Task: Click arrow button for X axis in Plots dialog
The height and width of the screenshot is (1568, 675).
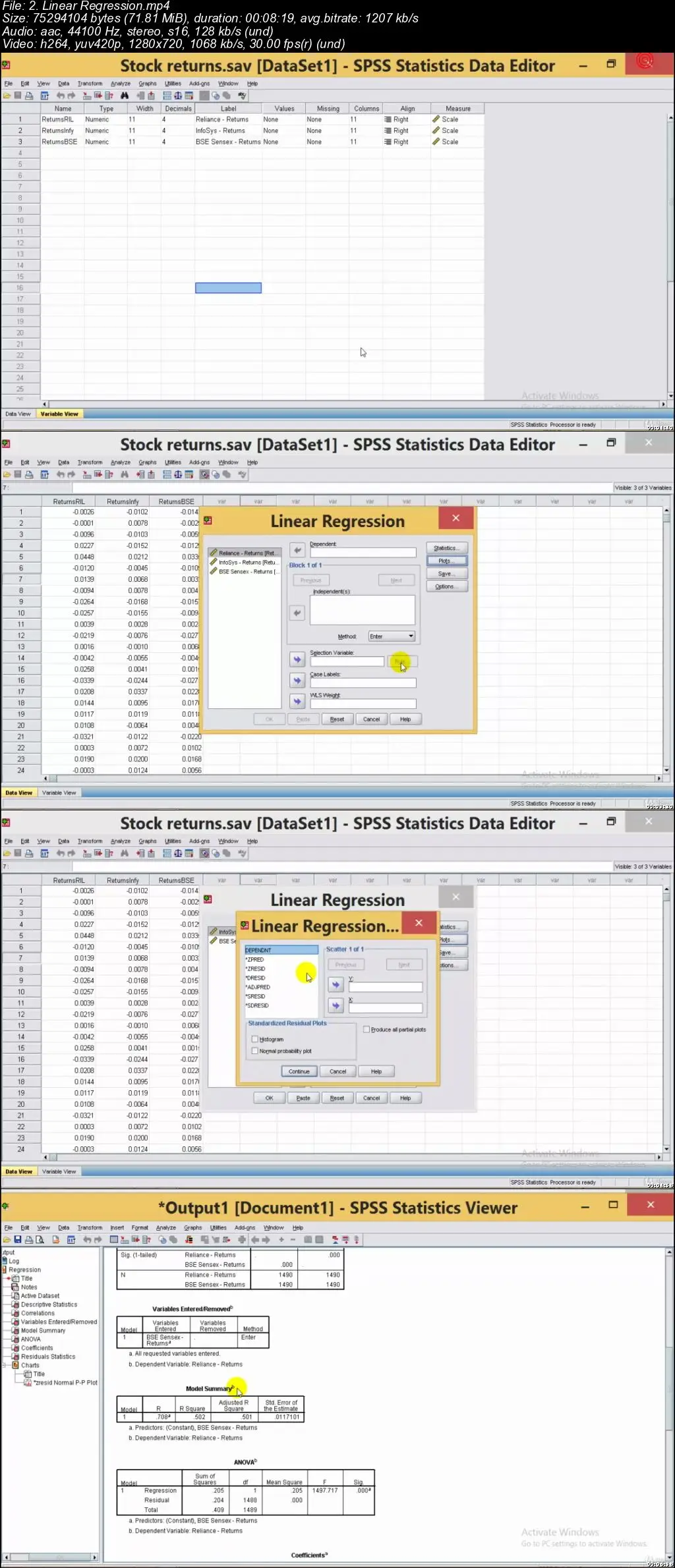Action: [x=336, y=1005]
